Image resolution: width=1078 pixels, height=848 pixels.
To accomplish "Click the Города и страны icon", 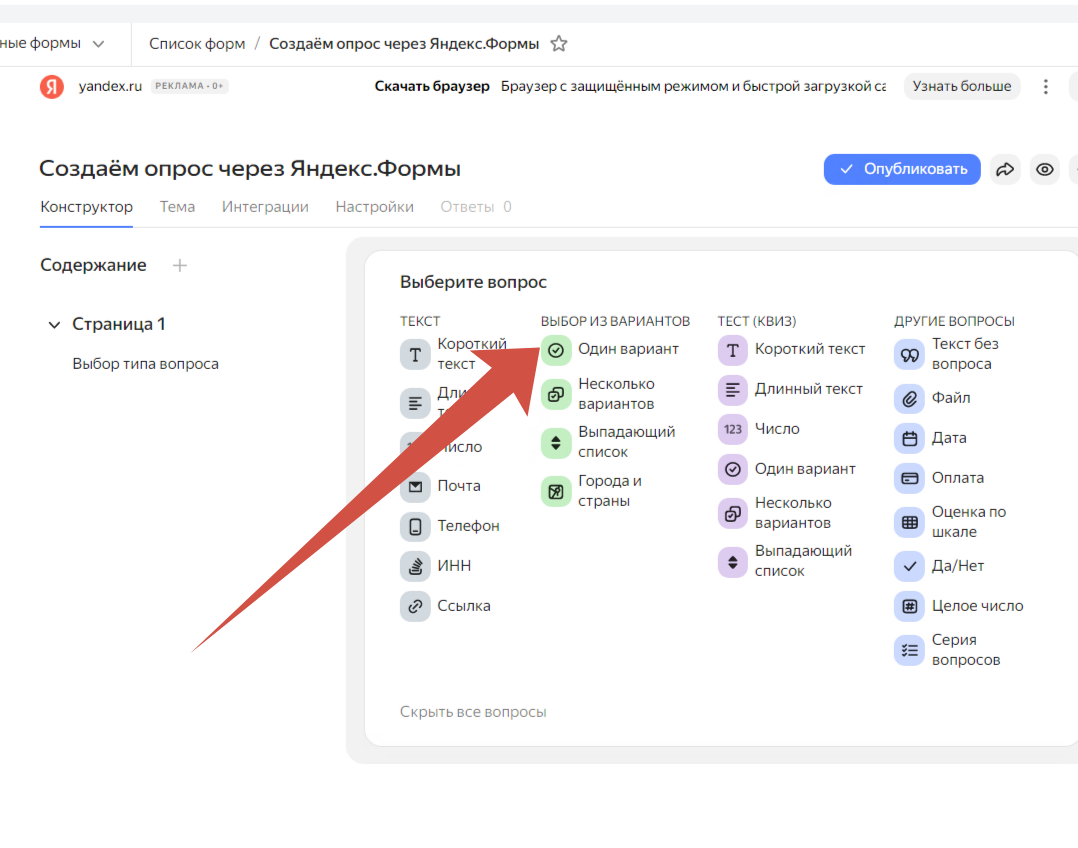I will click(x=556, y=491).
